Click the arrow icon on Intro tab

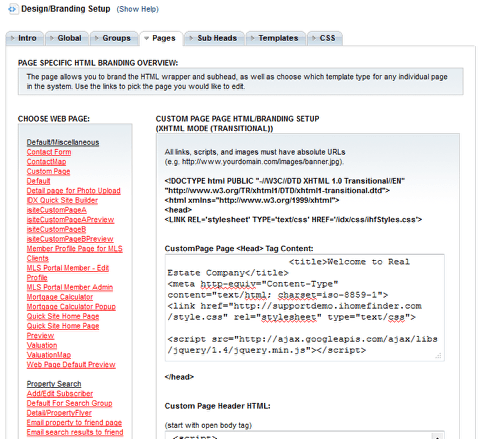[13, 38]
